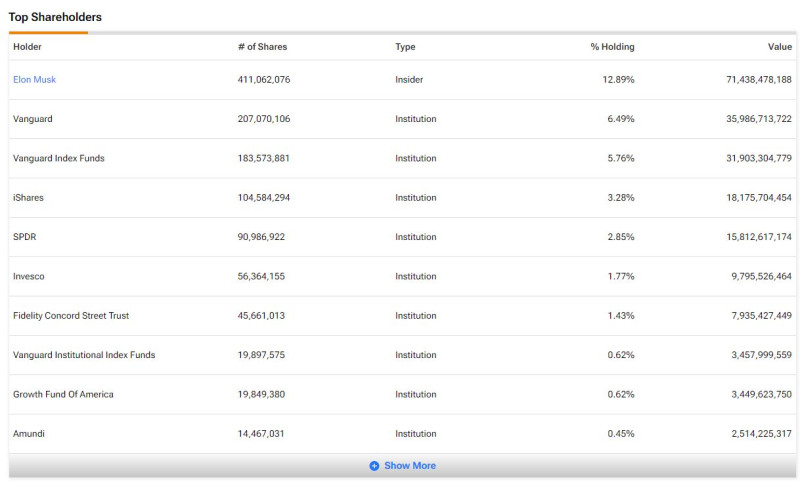Click the value 9,795,526,464
The image size is (800, 482).
click(x=762, y=276)
